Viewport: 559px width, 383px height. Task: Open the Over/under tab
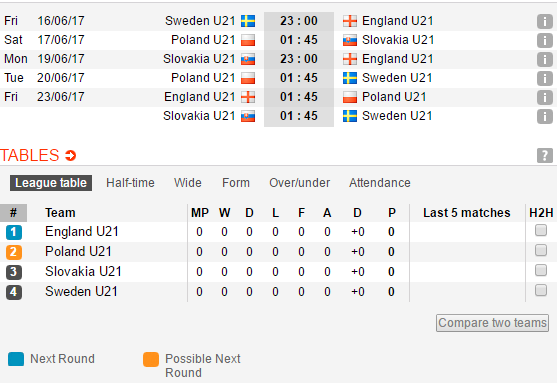coord(299,183)
